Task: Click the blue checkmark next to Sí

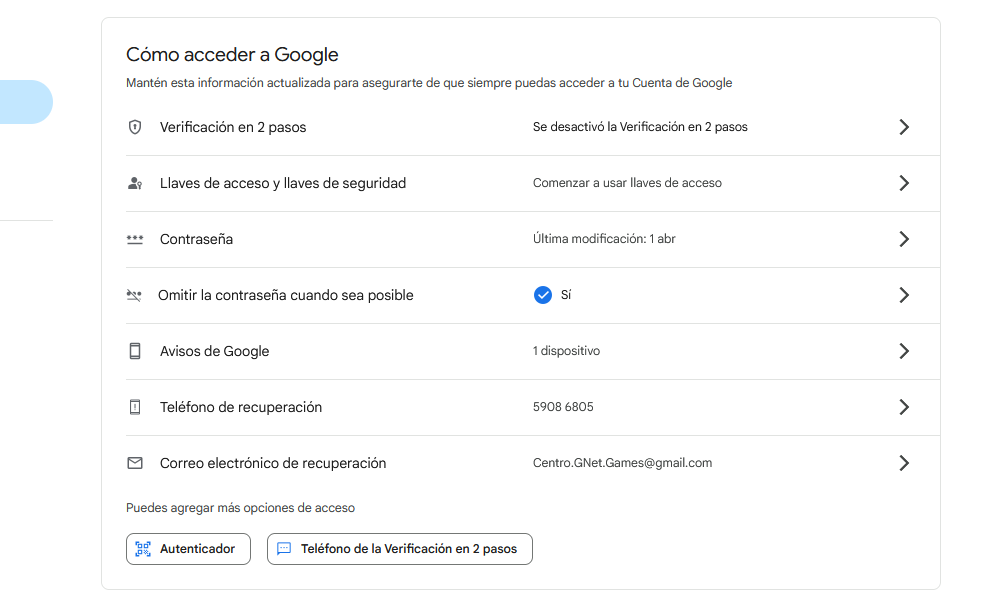Action: point(543,295)
